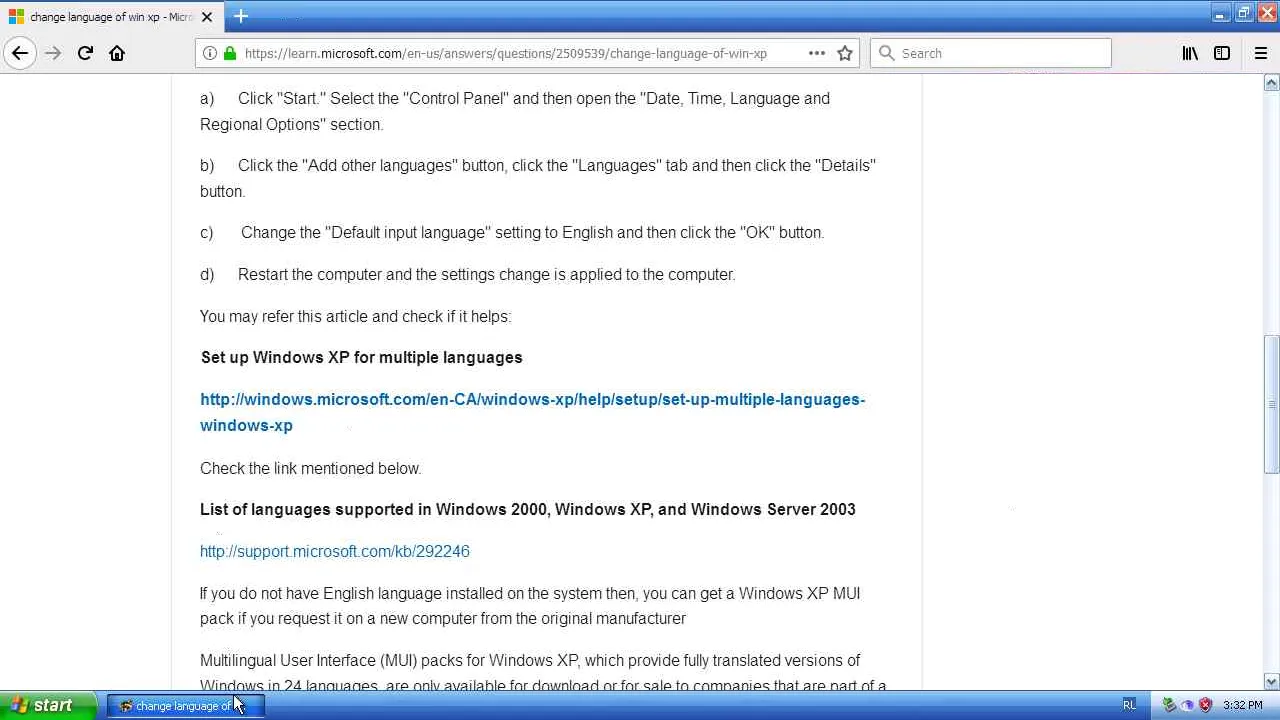Restore down the browser window

(x=1243, y=14)
